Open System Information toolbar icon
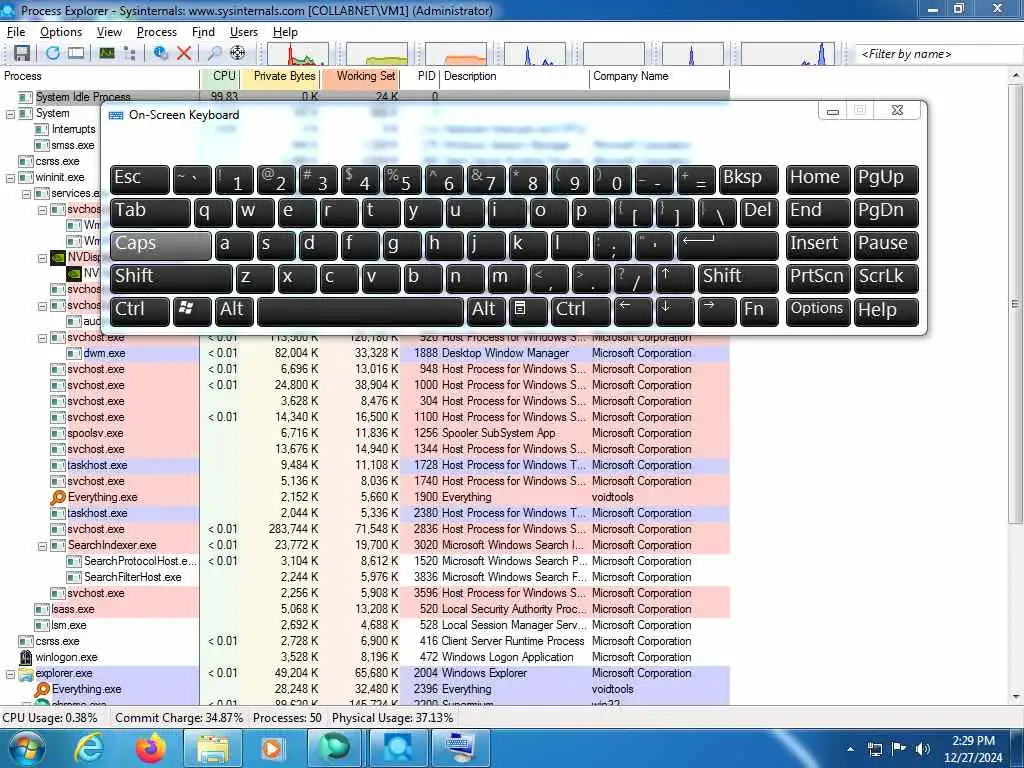The width and height of the screenshot is (1024, 768). click(107, 54)
